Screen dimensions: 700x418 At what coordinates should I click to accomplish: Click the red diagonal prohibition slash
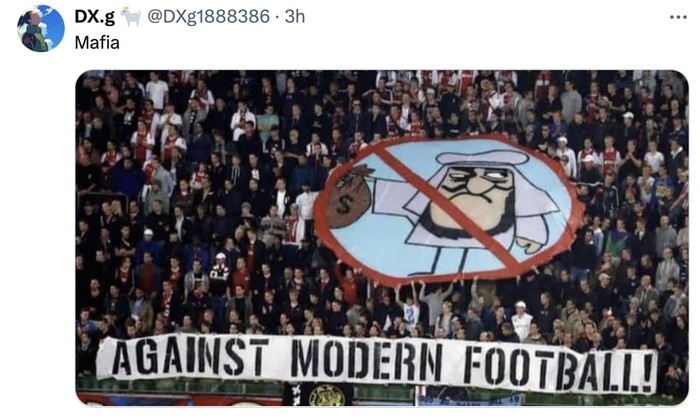coord(449,207)
